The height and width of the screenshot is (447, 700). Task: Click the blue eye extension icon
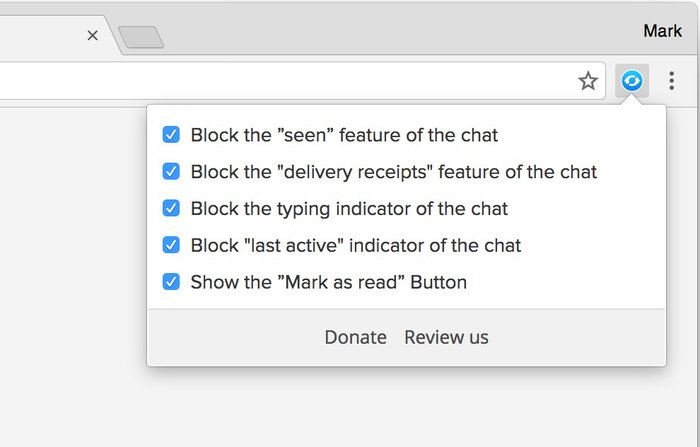coord(632,81)
